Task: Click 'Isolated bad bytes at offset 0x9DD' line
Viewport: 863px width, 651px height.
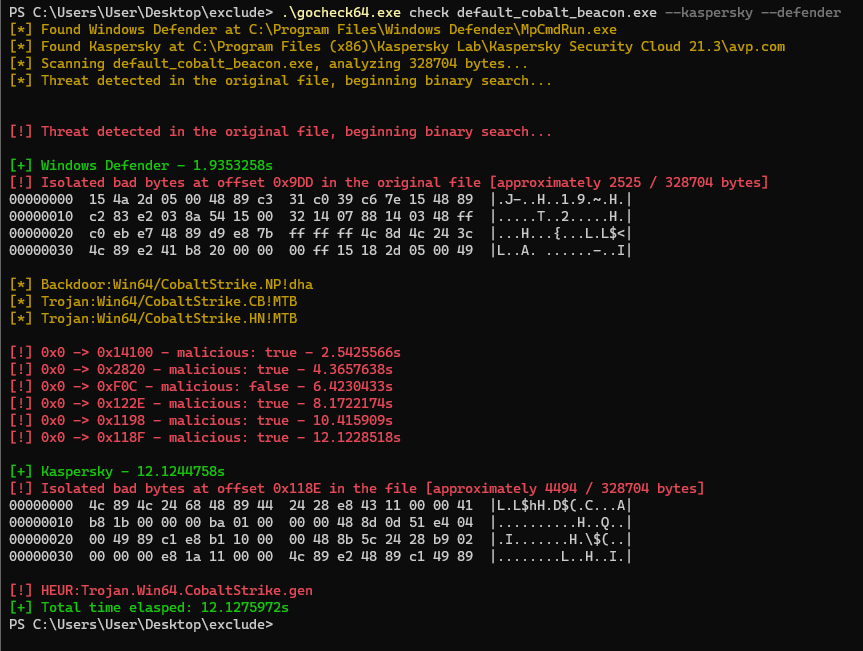Action: [389, 183]
